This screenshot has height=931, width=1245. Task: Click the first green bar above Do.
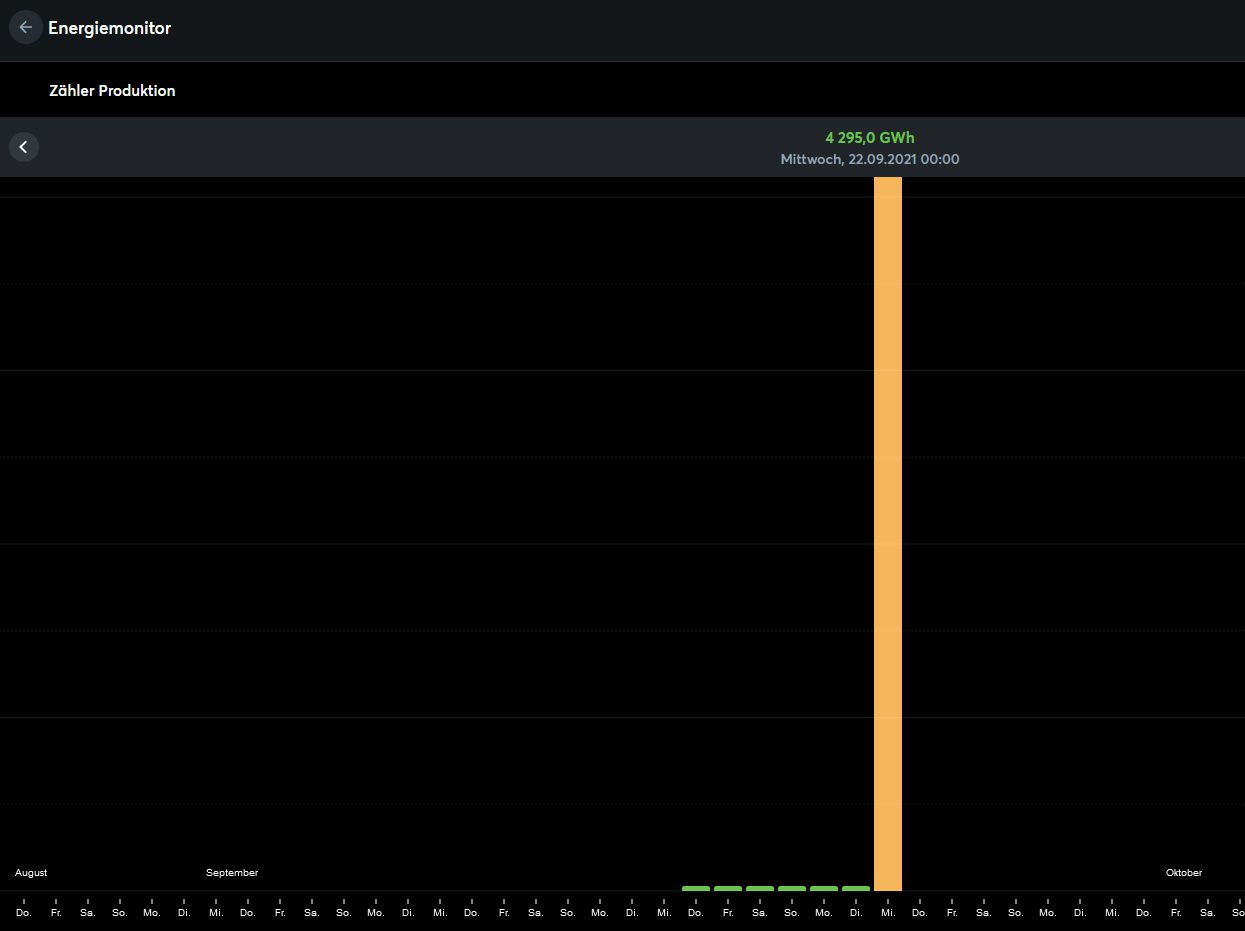click(x=696, y=888)
